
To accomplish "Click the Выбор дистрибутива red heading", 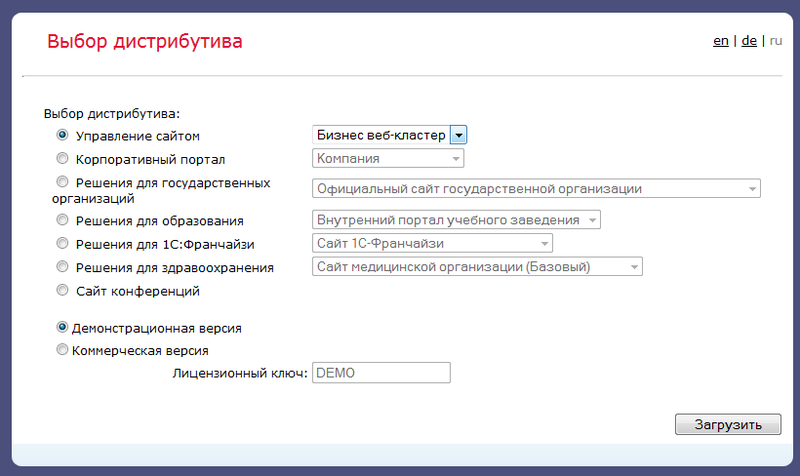I will point(144,42).
